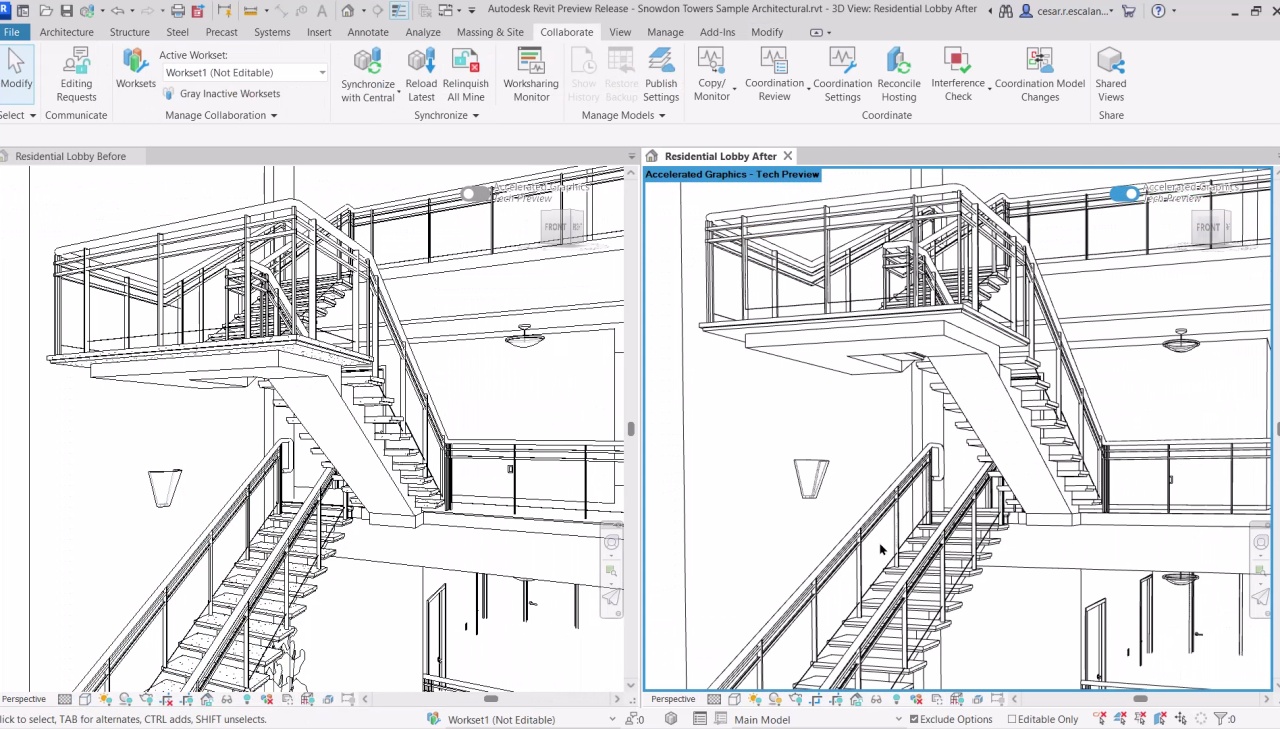
Task: Turn on Accelerated Graphics toggle in Before view
Action: 476,193
